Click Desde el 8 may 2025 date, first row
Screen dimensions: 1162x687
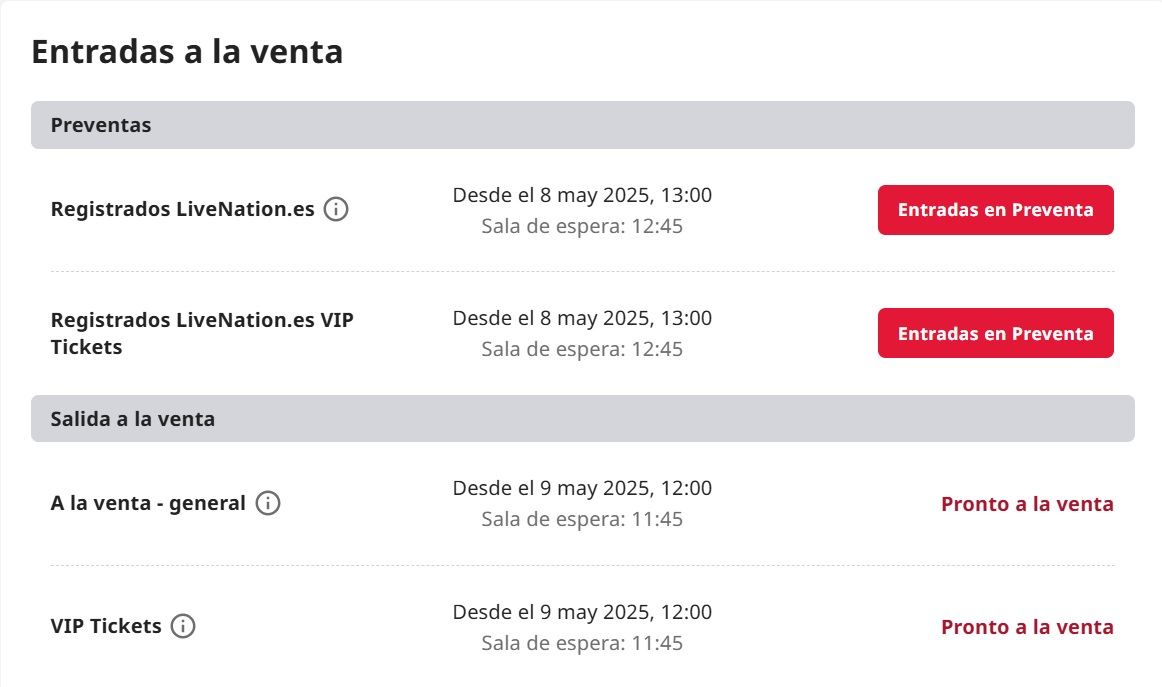(582, 195)
